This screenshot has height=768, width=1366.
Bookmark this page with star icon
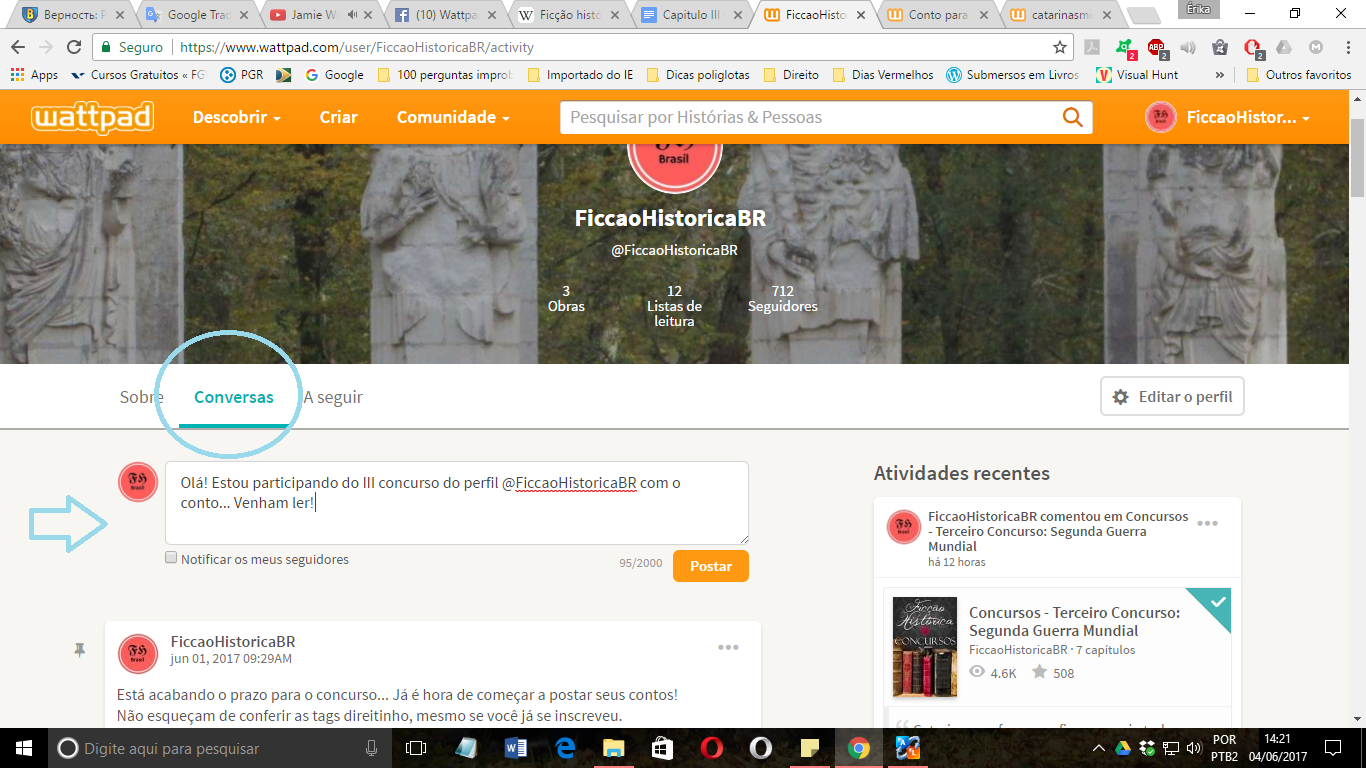pos(1060,47)
